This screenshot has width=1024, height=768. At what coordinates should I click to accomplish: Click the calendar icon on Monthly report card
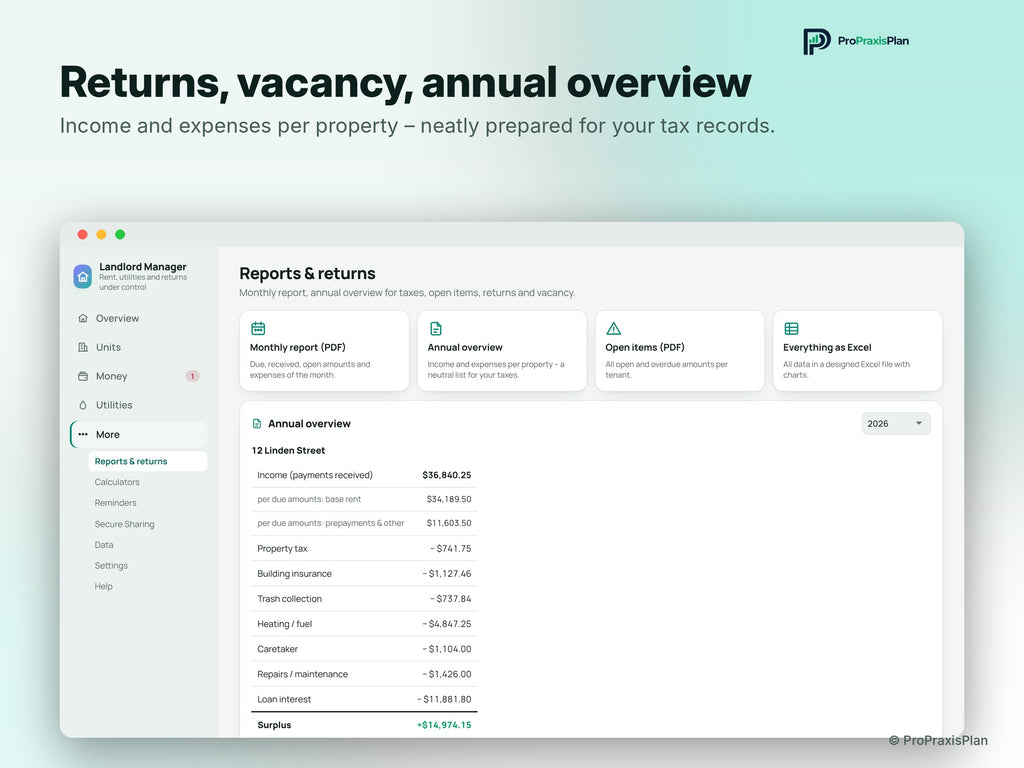(258, 328)
